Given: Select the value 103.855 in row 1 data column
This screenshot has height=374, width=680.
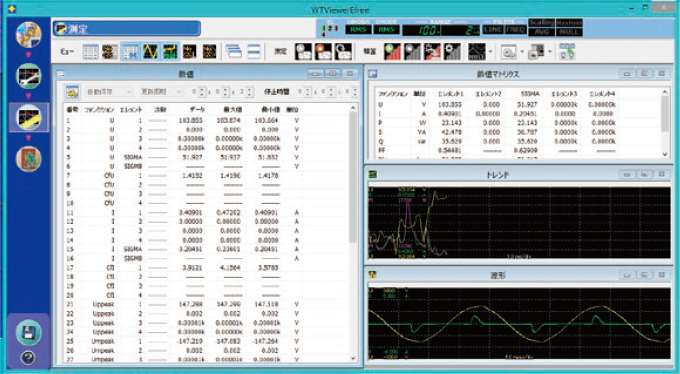Looking at the screenshot, I should (191, 120).
